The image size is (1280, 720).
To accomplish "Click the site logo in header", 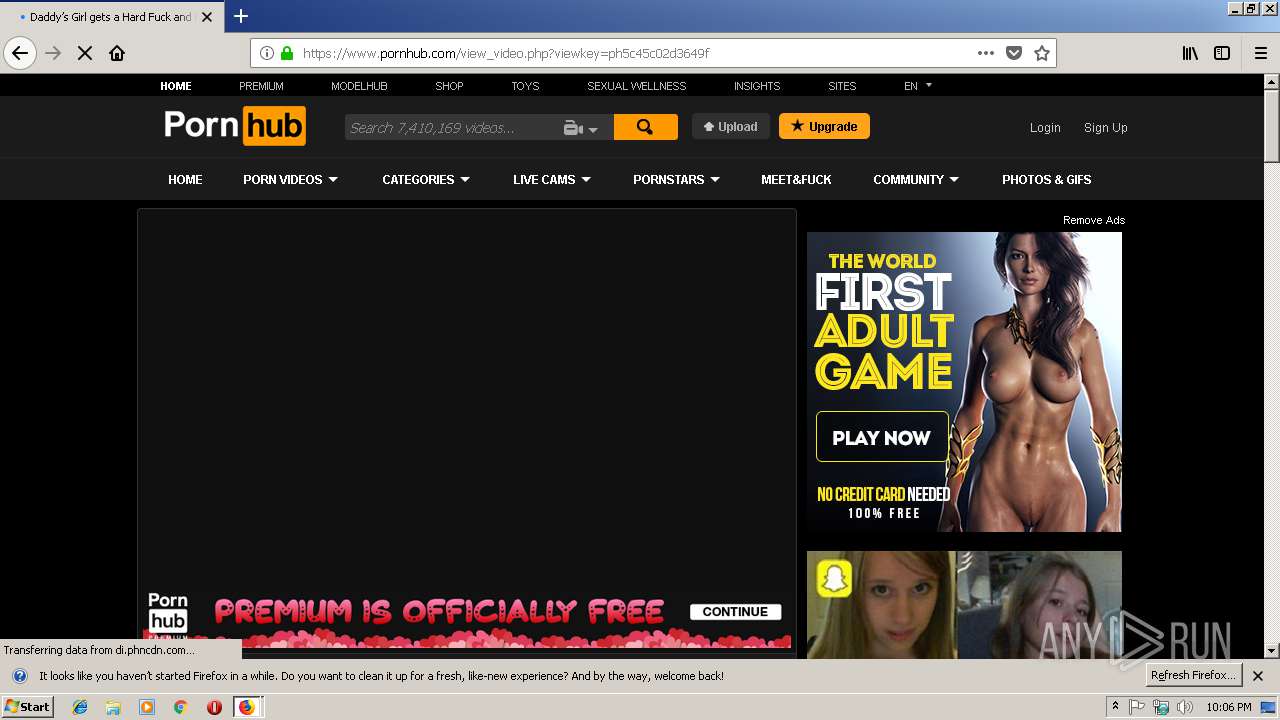I will pos(235,127).
